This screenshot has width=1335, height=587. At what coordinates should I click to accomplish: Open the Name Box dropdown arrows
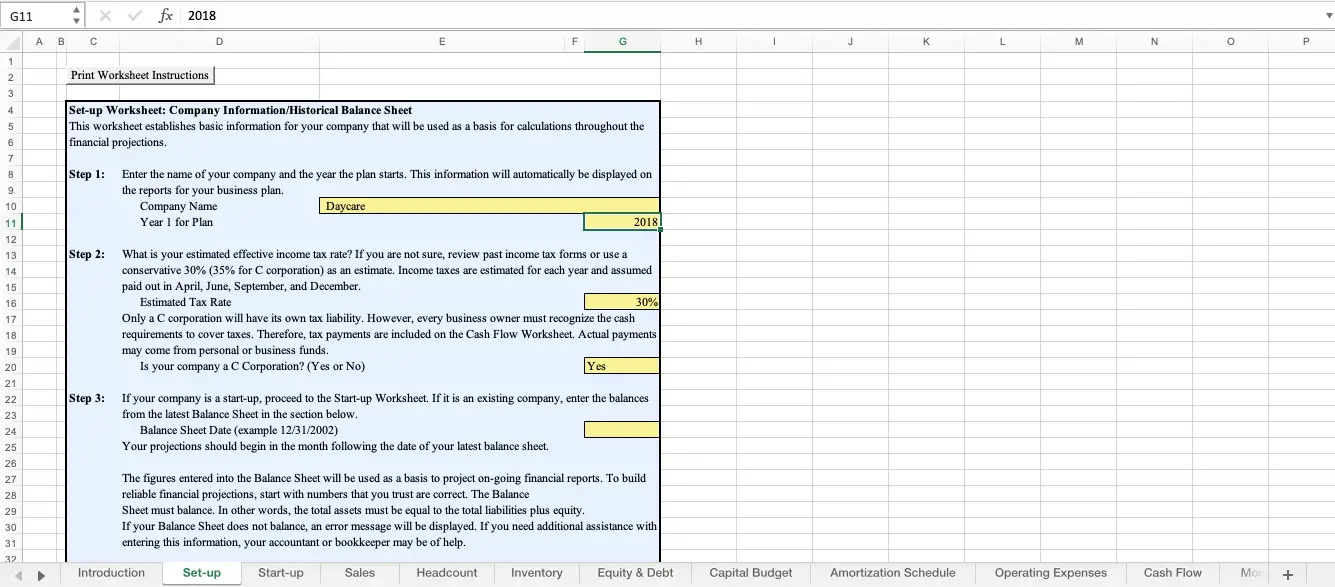77,15
